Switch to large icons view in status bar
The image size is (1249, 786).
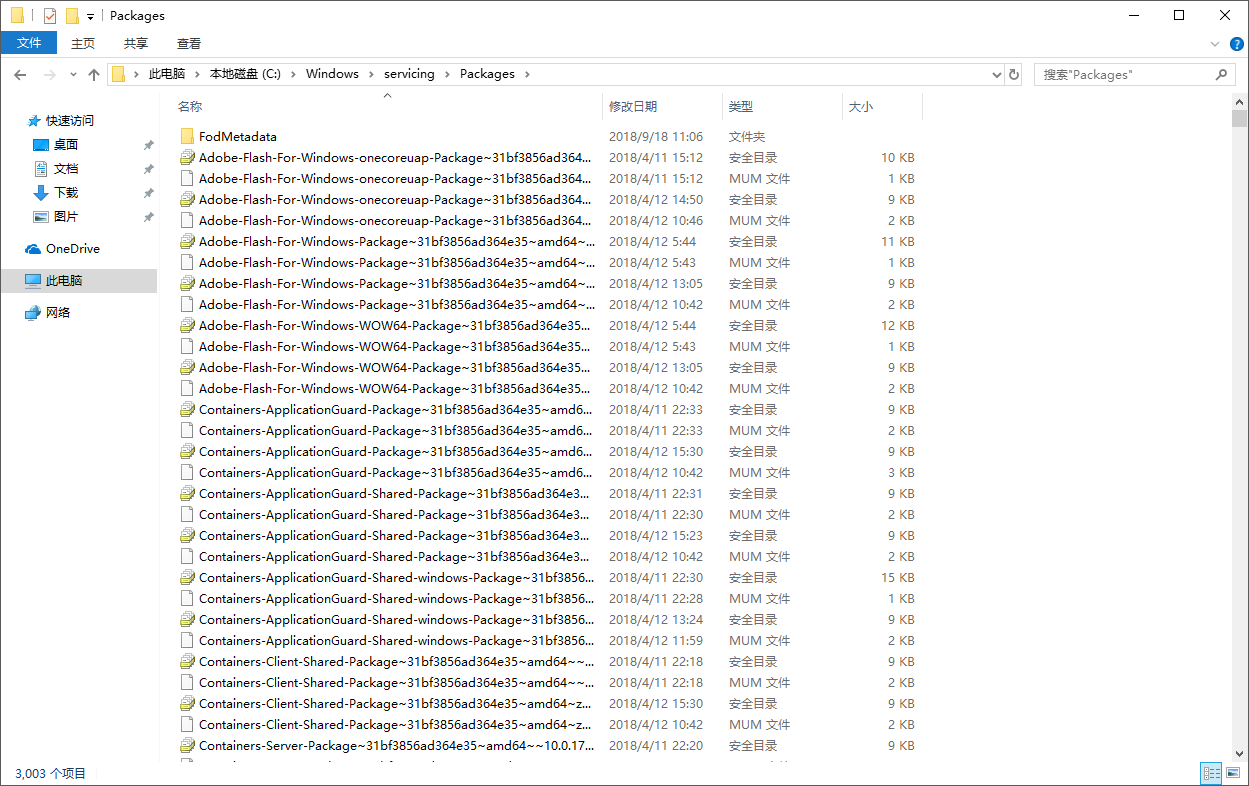tap(1234, 773)
